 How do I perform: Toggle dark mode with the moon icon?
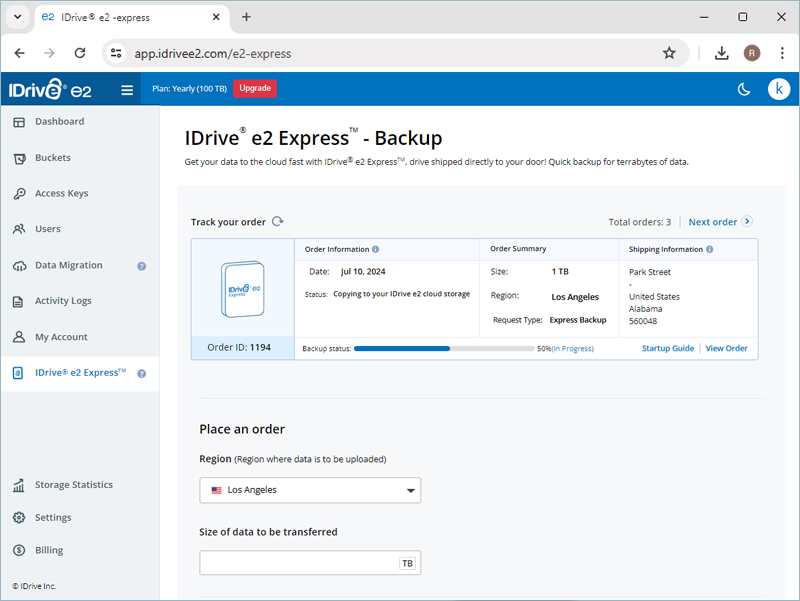(744, 90)
